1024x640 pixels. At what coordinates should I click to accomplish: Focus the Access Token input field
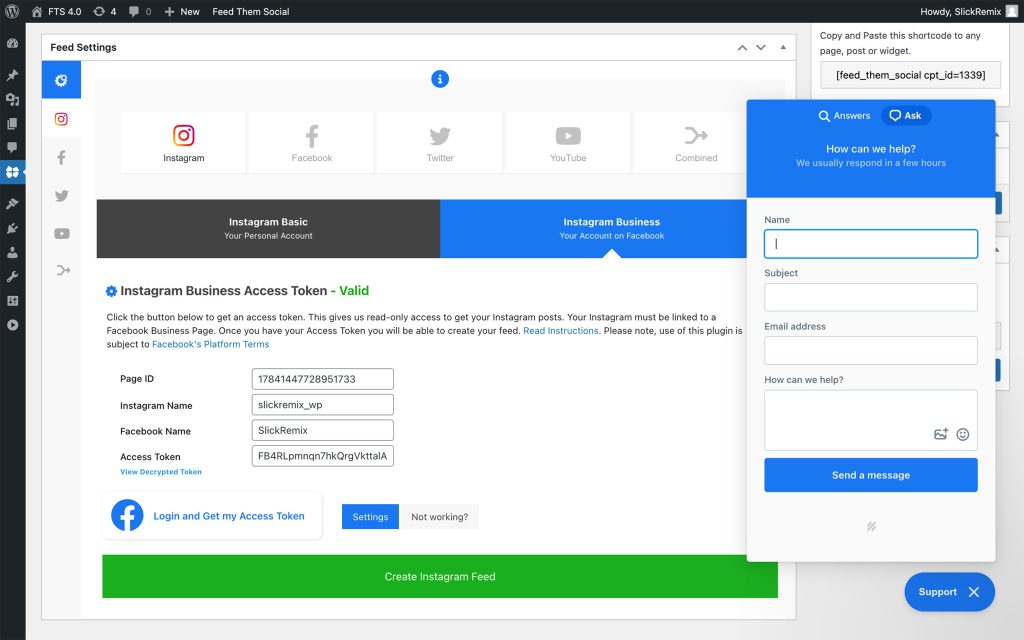click(323, 456)
